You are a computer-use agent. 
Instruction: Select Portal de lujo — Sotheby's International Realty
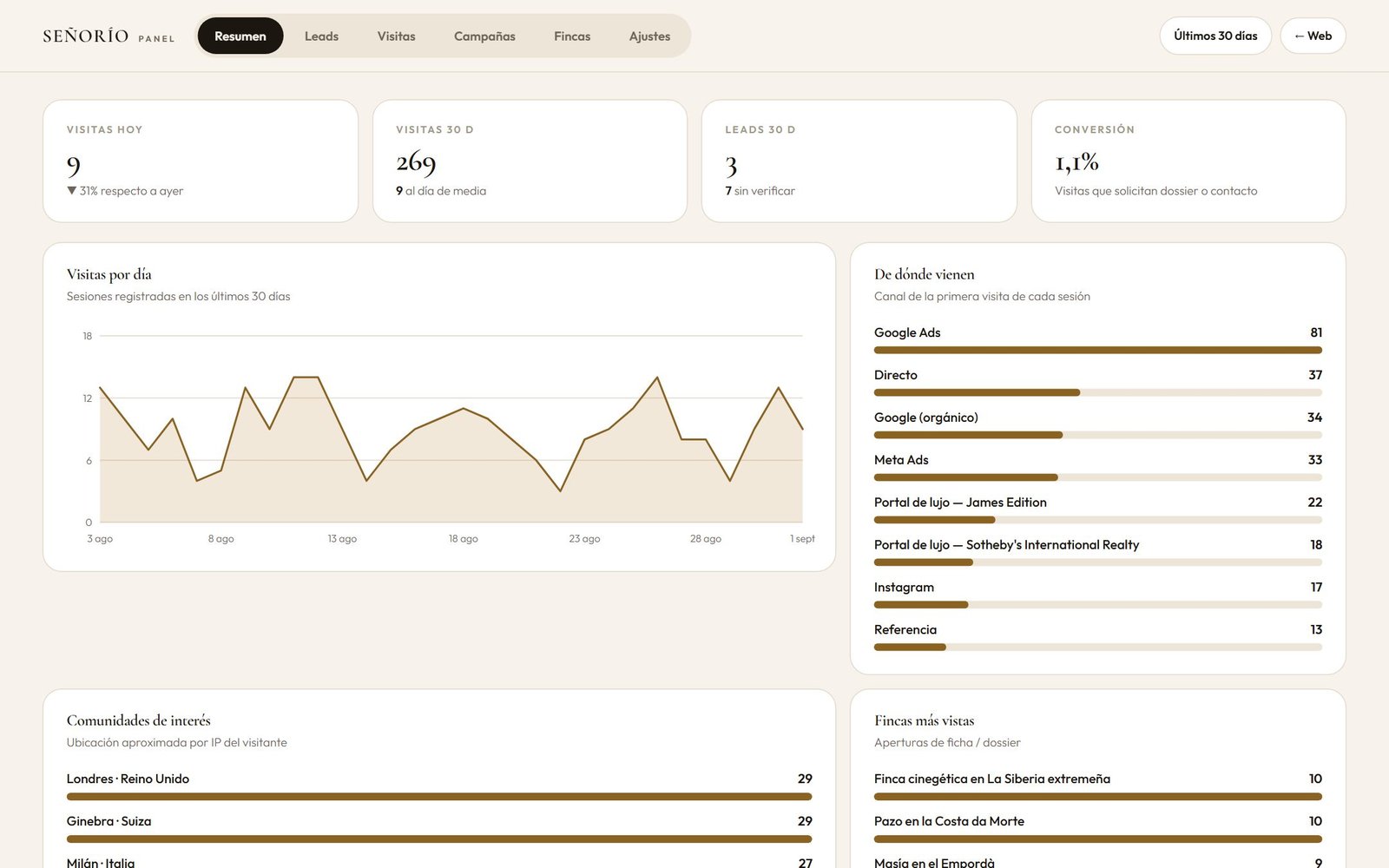click(1006, 545)
